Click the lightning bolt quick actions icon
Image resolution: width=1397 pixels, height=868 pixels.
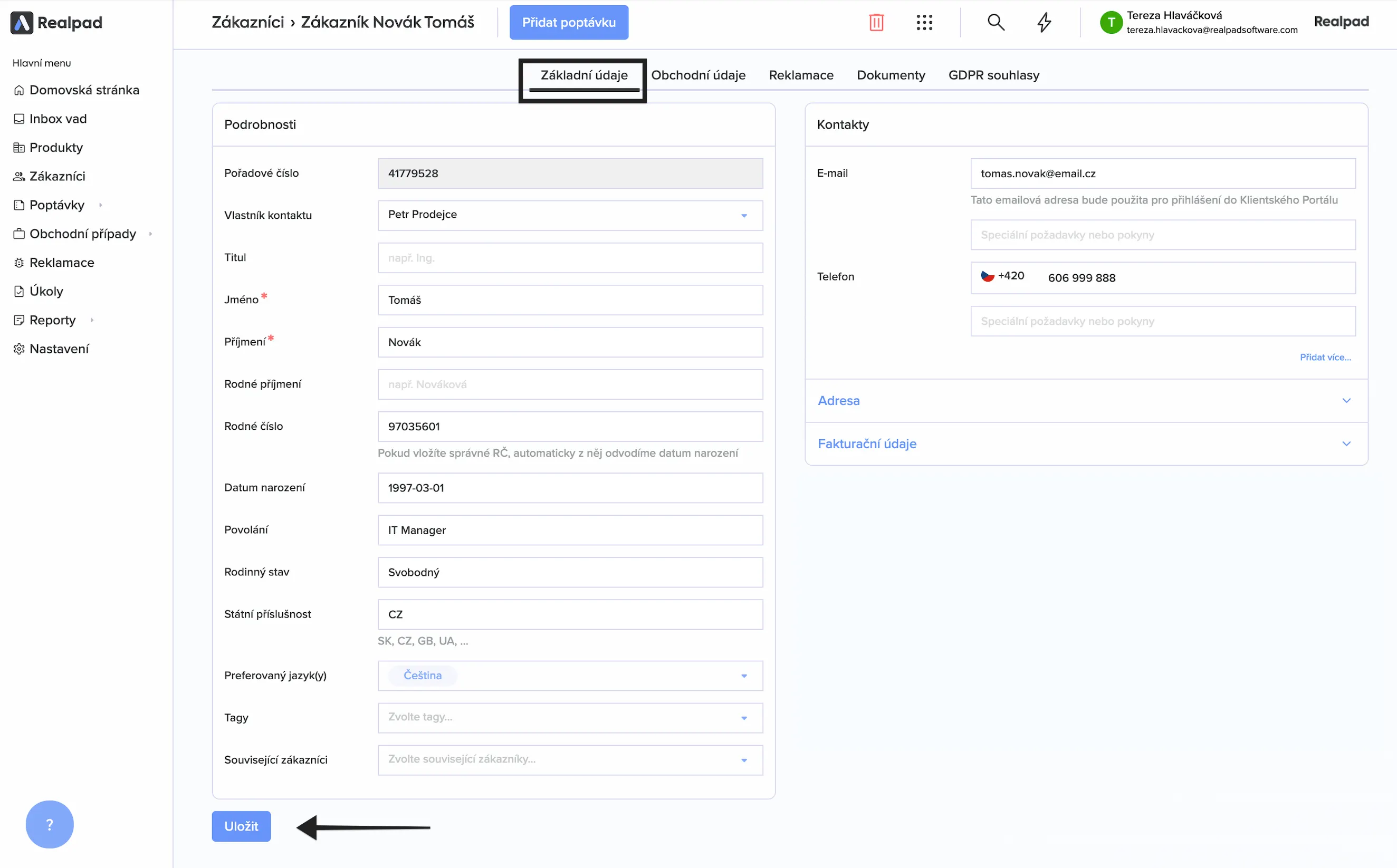tap(1044, 22)
